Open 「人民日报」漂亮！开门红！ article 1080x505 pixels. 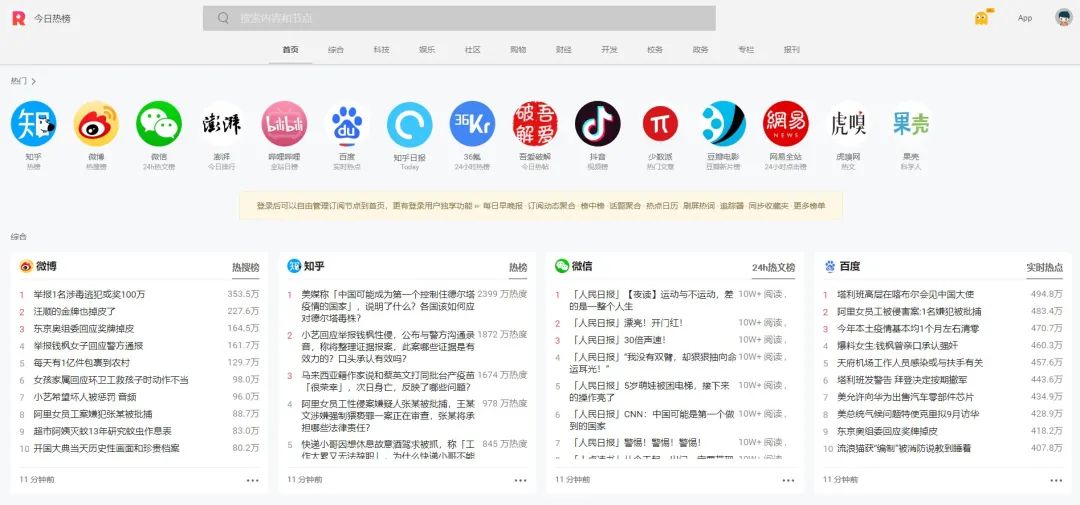click(x=625, y=322)
